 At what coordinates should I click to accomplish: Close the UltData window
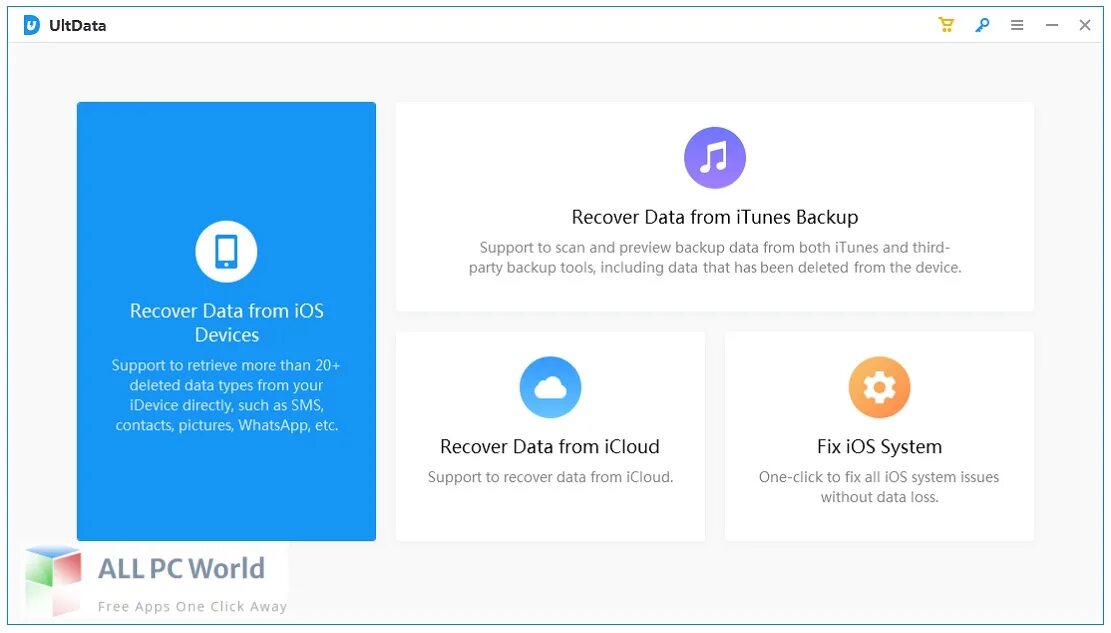pos(1085,25)
